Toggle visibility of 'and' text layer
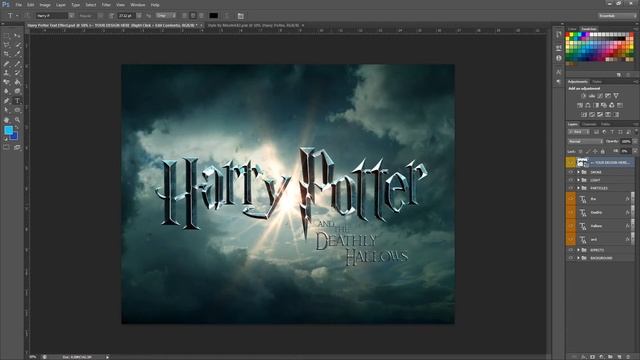 pos(571,239)
